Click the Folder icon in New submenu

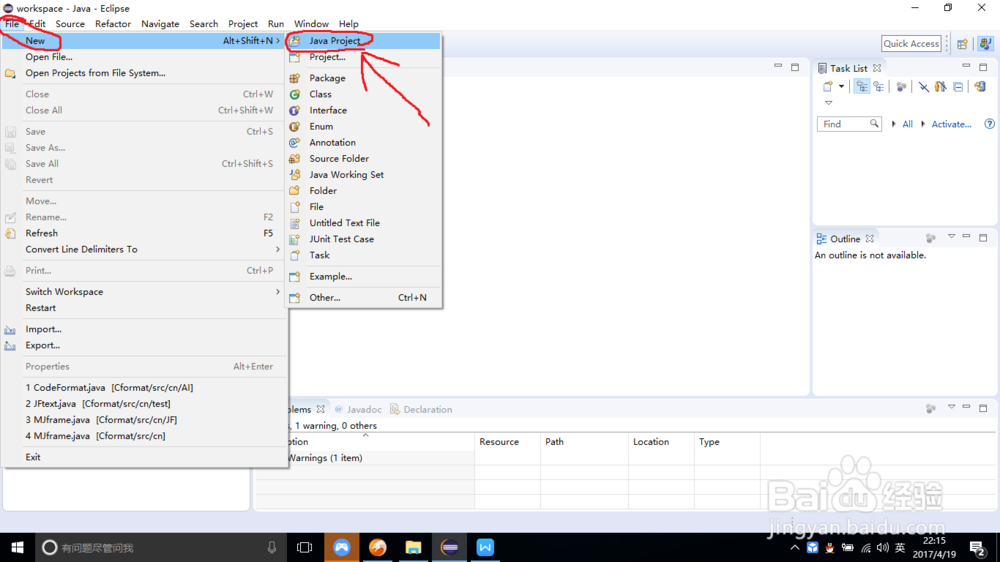[295, 191]
